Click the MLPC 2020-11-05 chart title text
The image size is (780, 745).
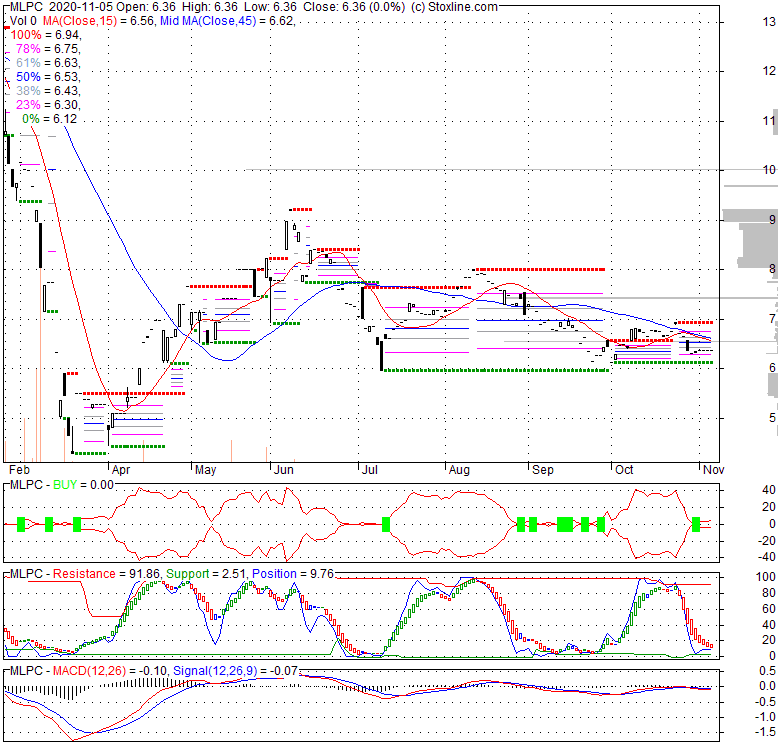(61, 7)
